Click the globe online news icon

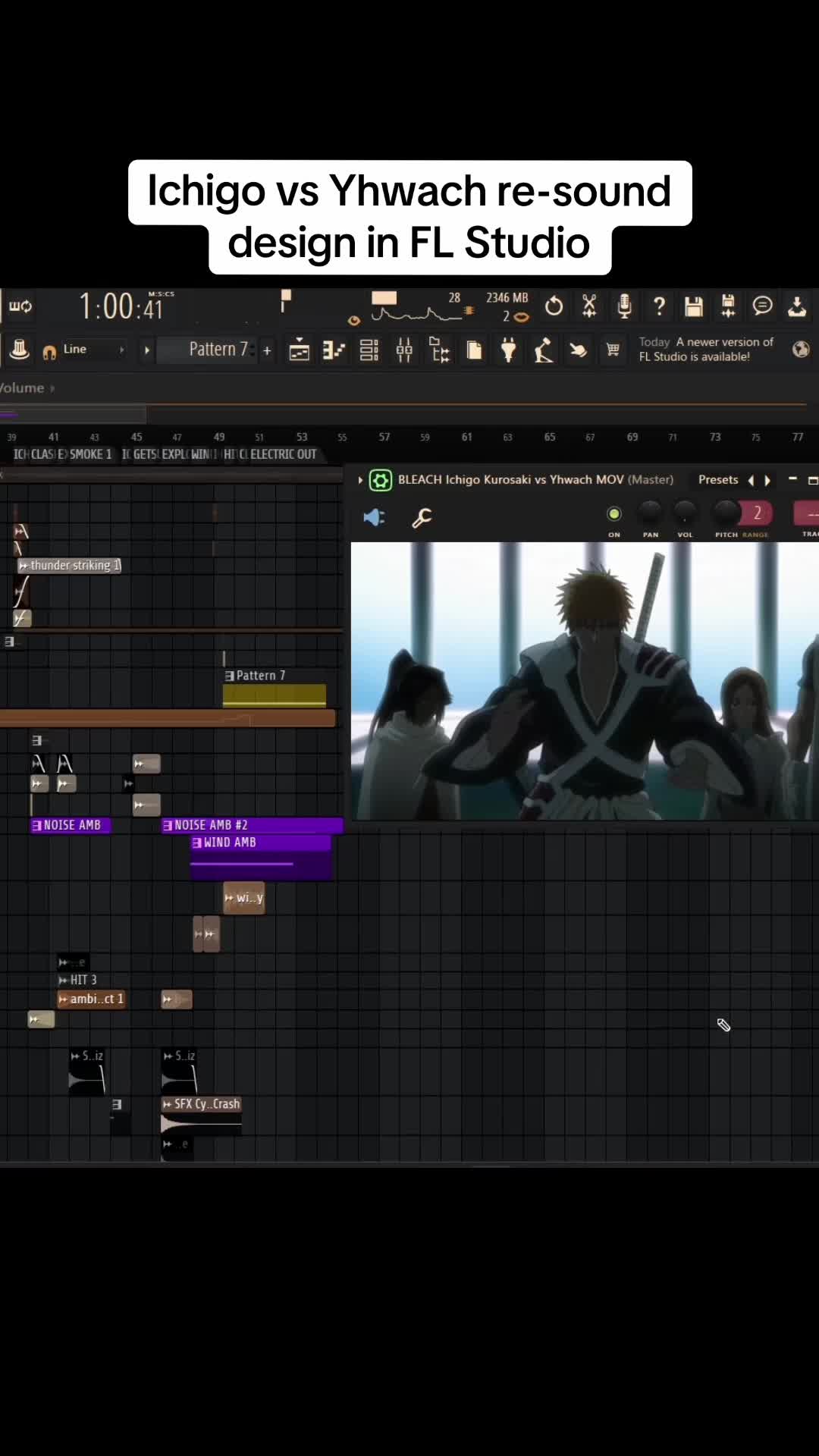801,349
